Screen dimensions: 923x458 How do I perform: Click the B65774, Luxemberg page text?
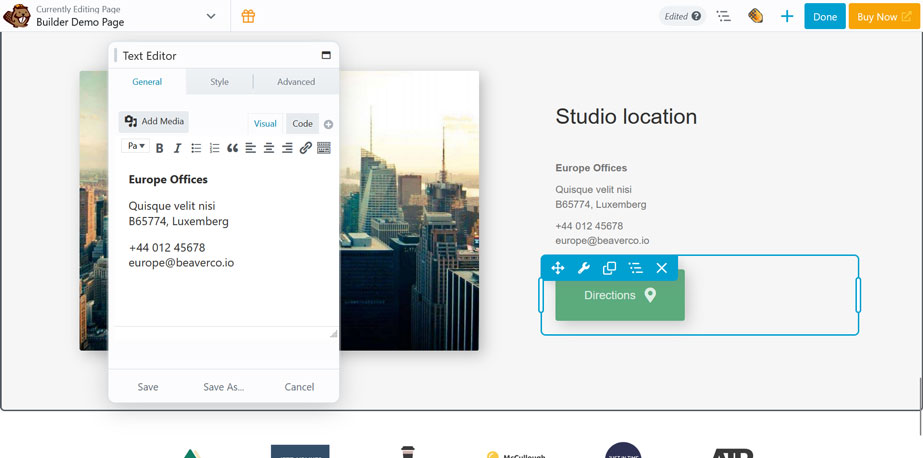[x=600, y=204]
